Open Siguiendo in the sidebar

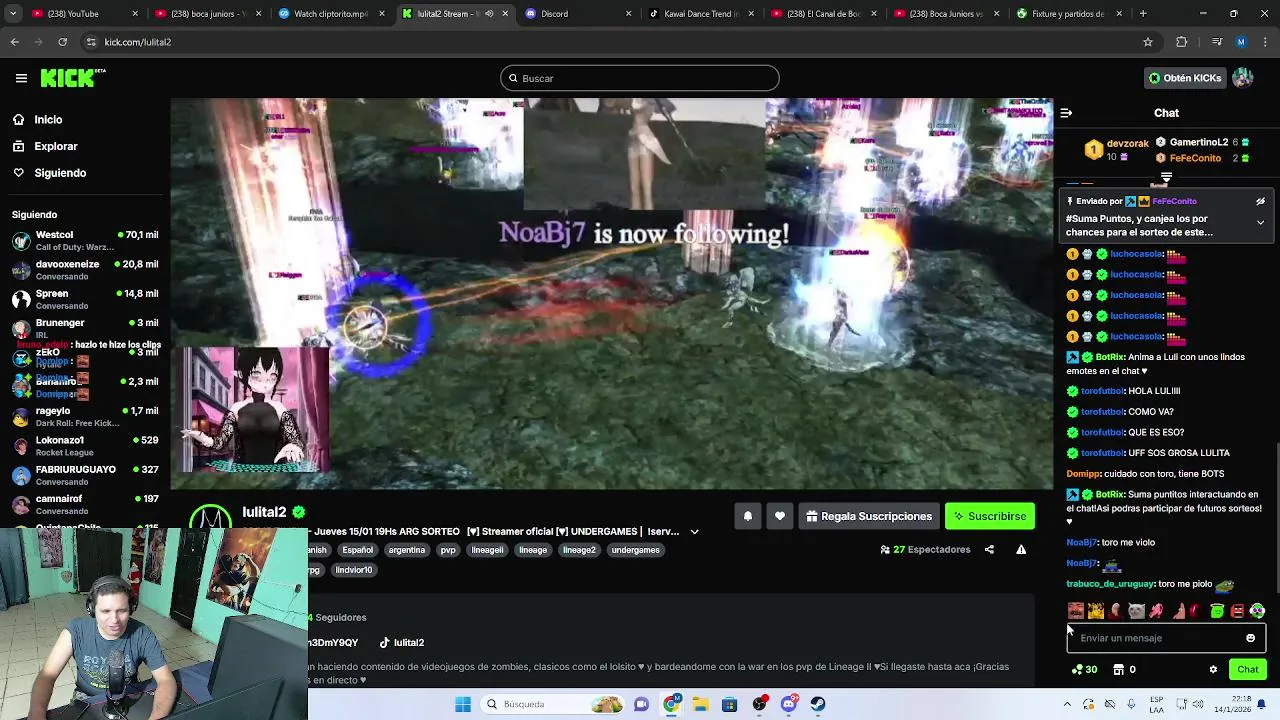(x=60, y=173)
